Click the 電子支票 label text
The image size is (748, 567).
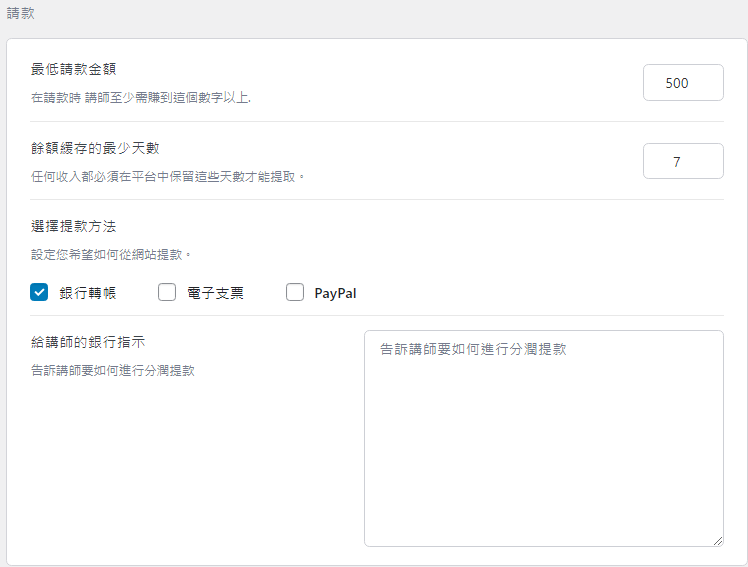click(x=216, y=293)
